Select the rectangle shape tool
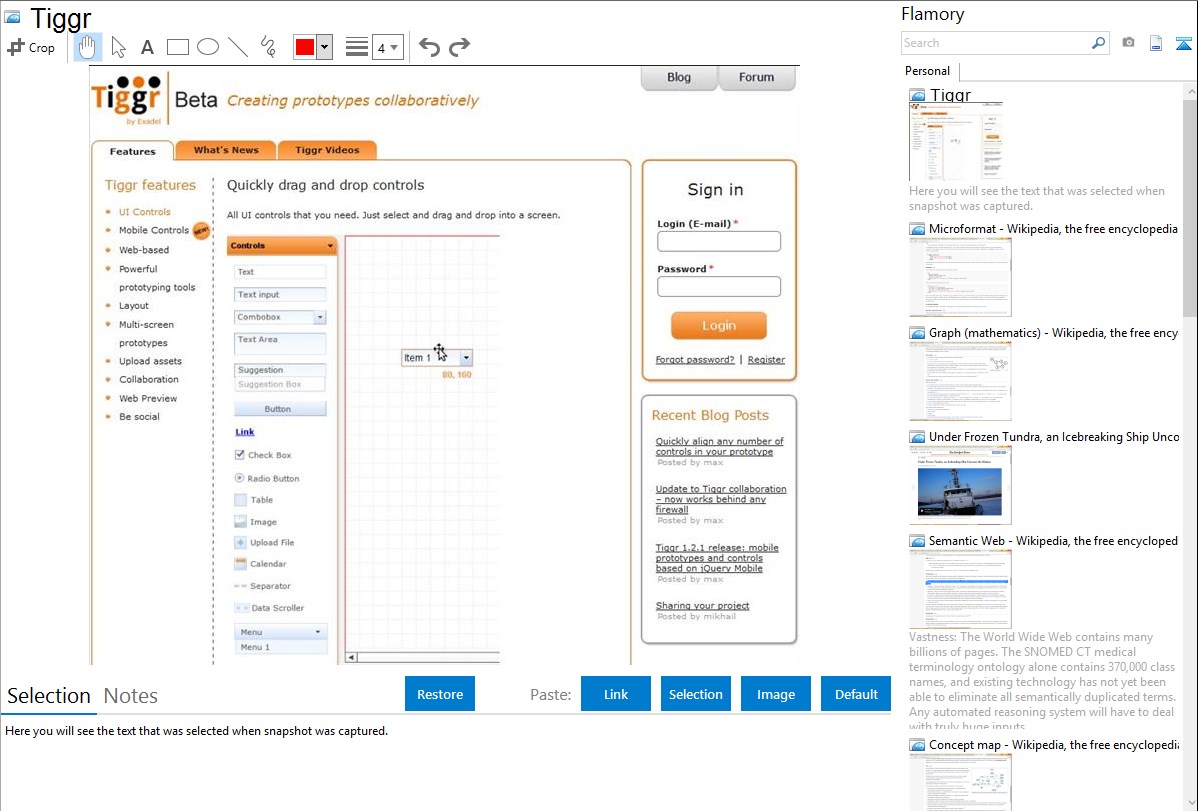 click(177, 47)
